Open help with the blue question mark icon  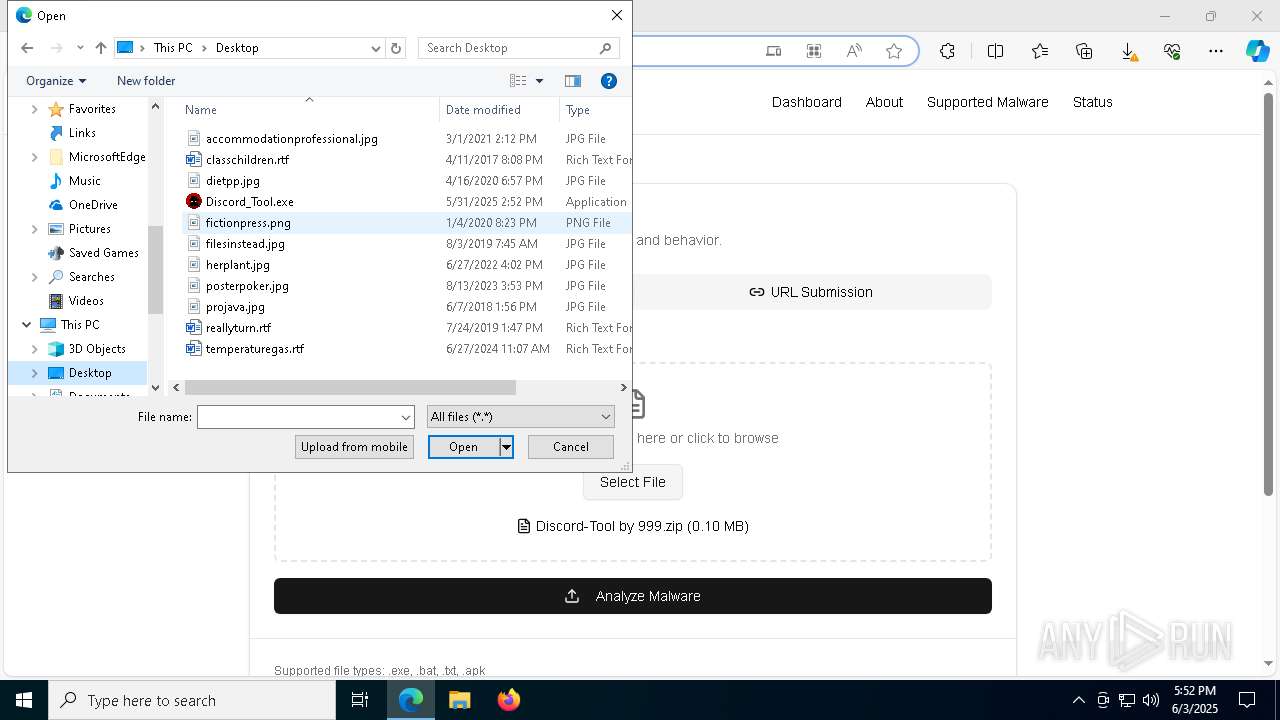pos(608,81)
